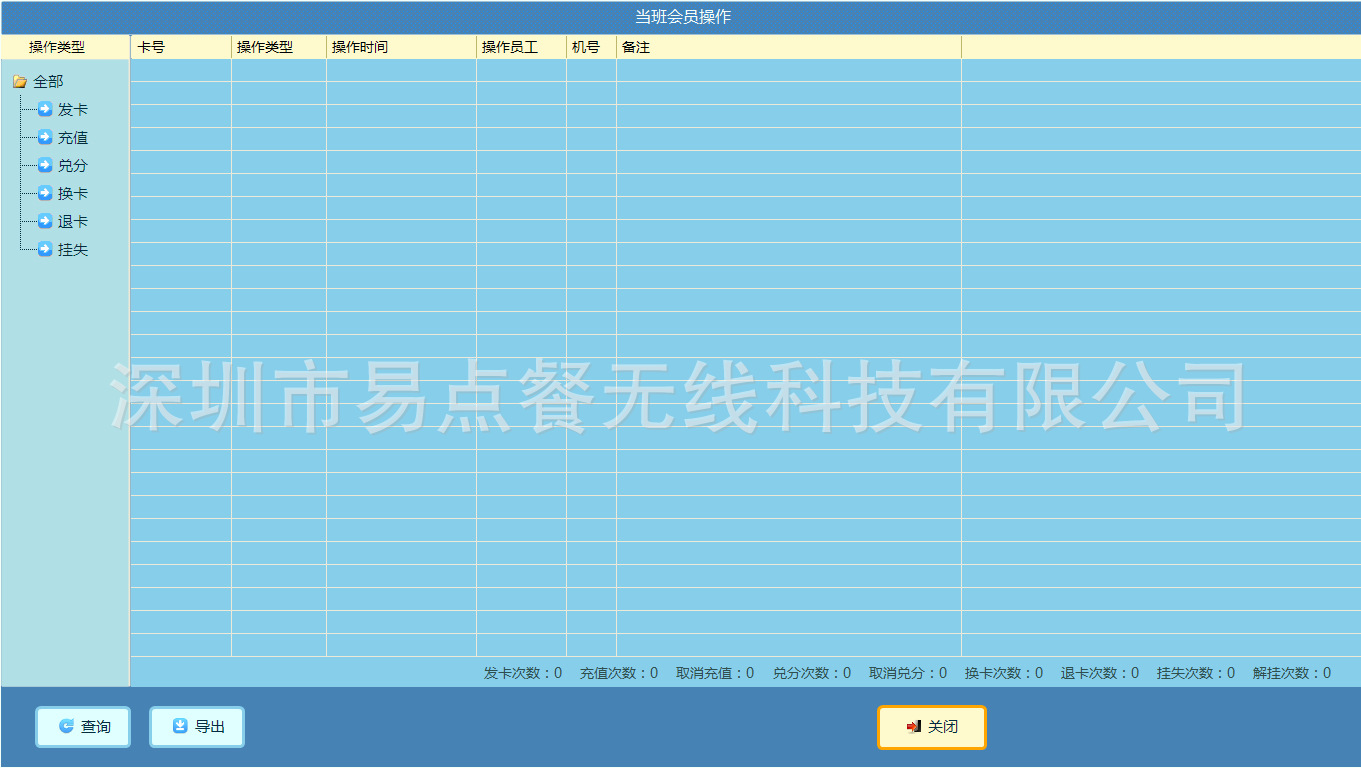Viewport: 1361px width, 768px height.
Task: Click the 解挂次数：0 summary text
Action: (1292, 673)
